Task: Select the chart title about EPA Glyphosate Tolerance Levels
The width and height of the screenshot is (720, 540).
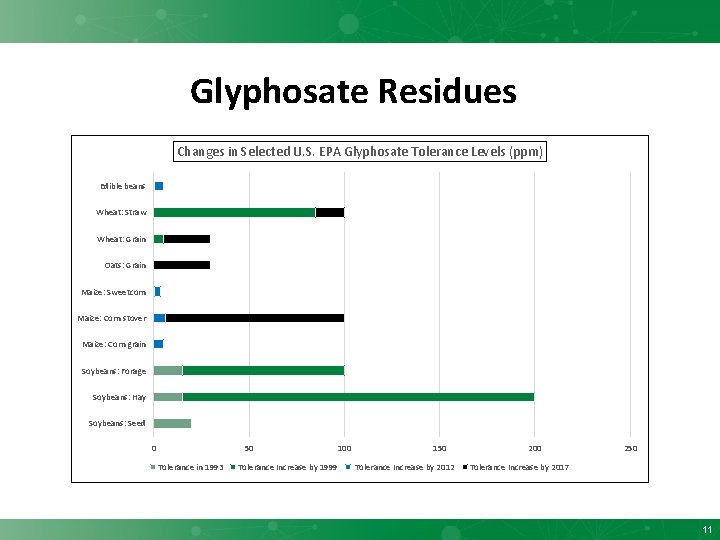Action: (360, 152)
